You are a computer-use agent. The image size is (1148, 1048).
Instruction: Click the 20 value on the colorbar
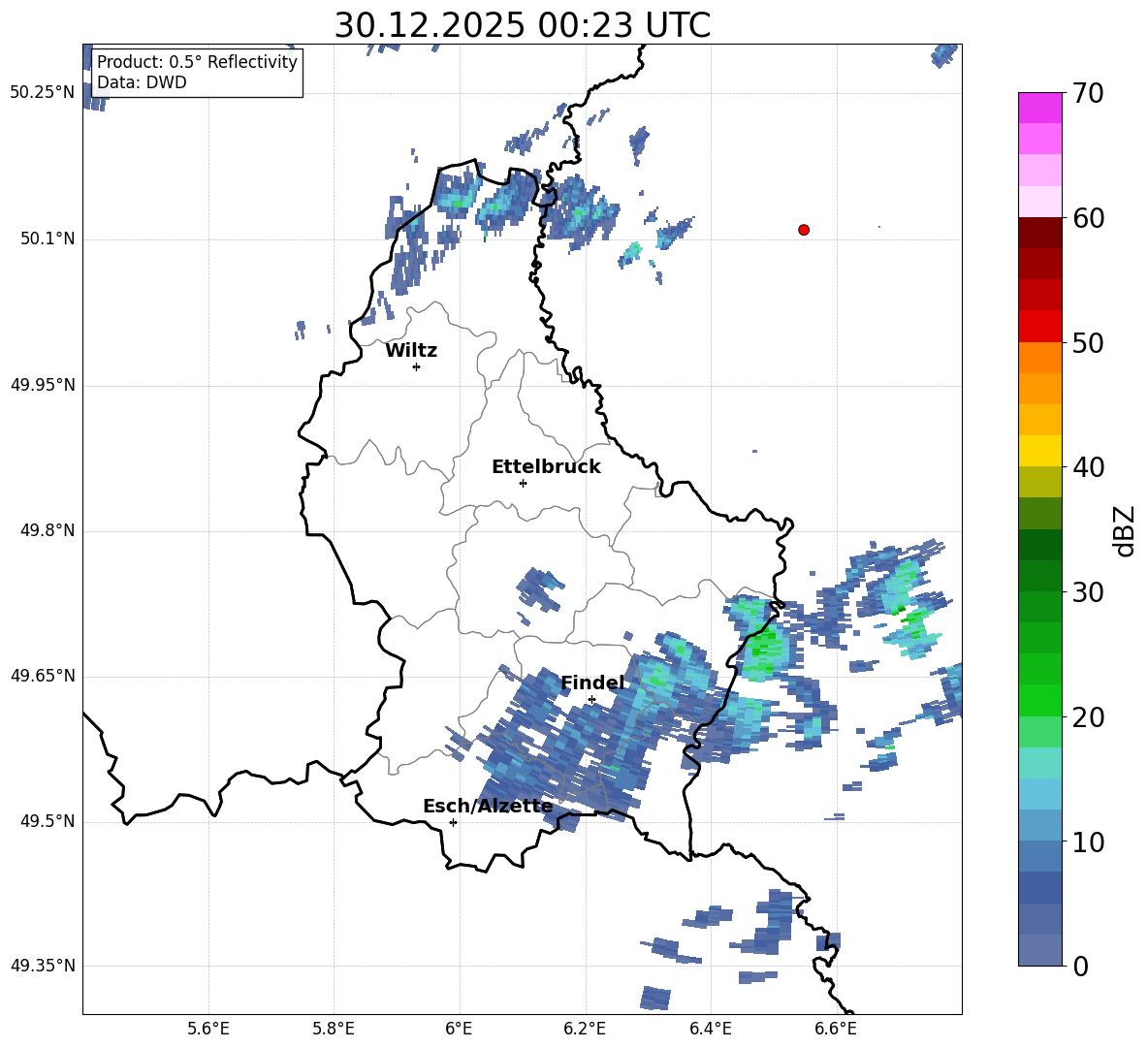click(x=1088, y=716)
